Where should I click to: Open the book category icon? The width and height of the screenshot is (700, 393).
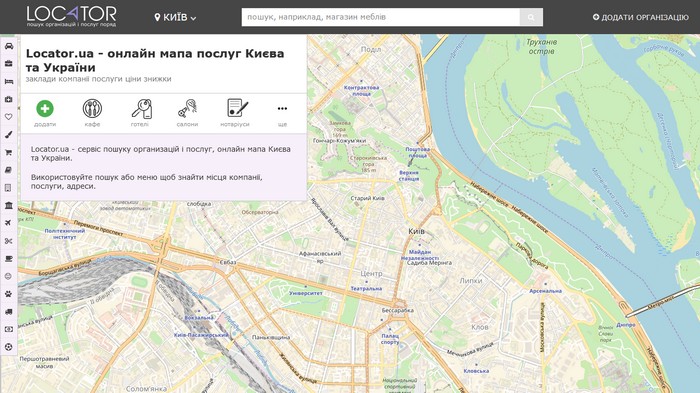coord(8,170)
